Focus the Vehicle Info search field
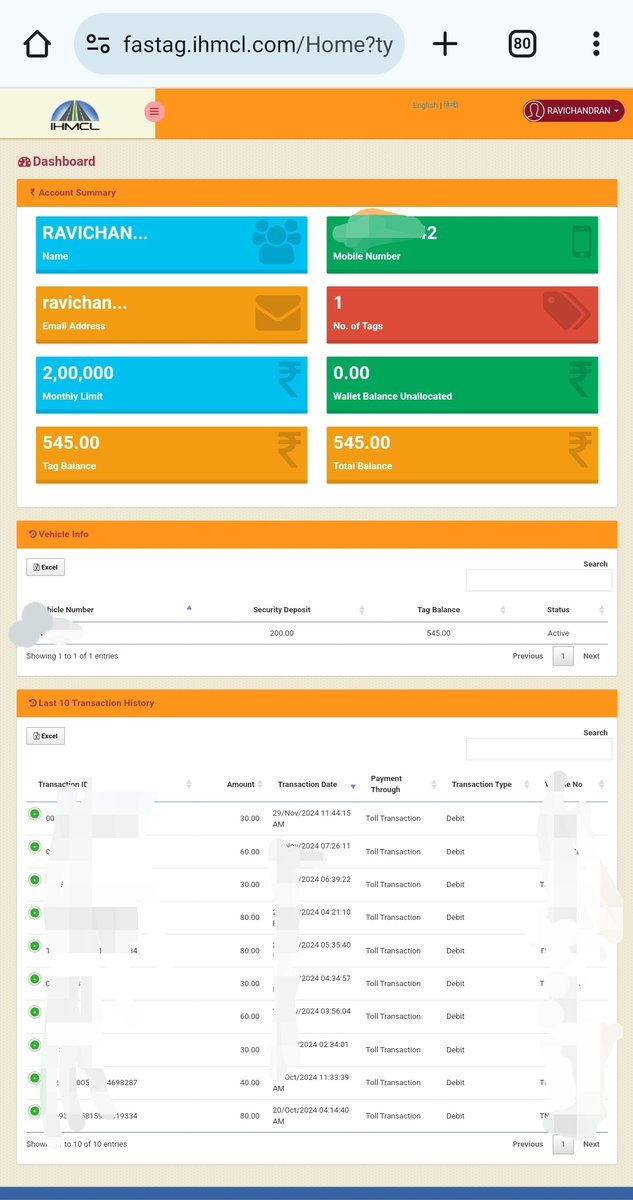The width and height of the screenshot is (633, 1200). (x=538, y=580)
